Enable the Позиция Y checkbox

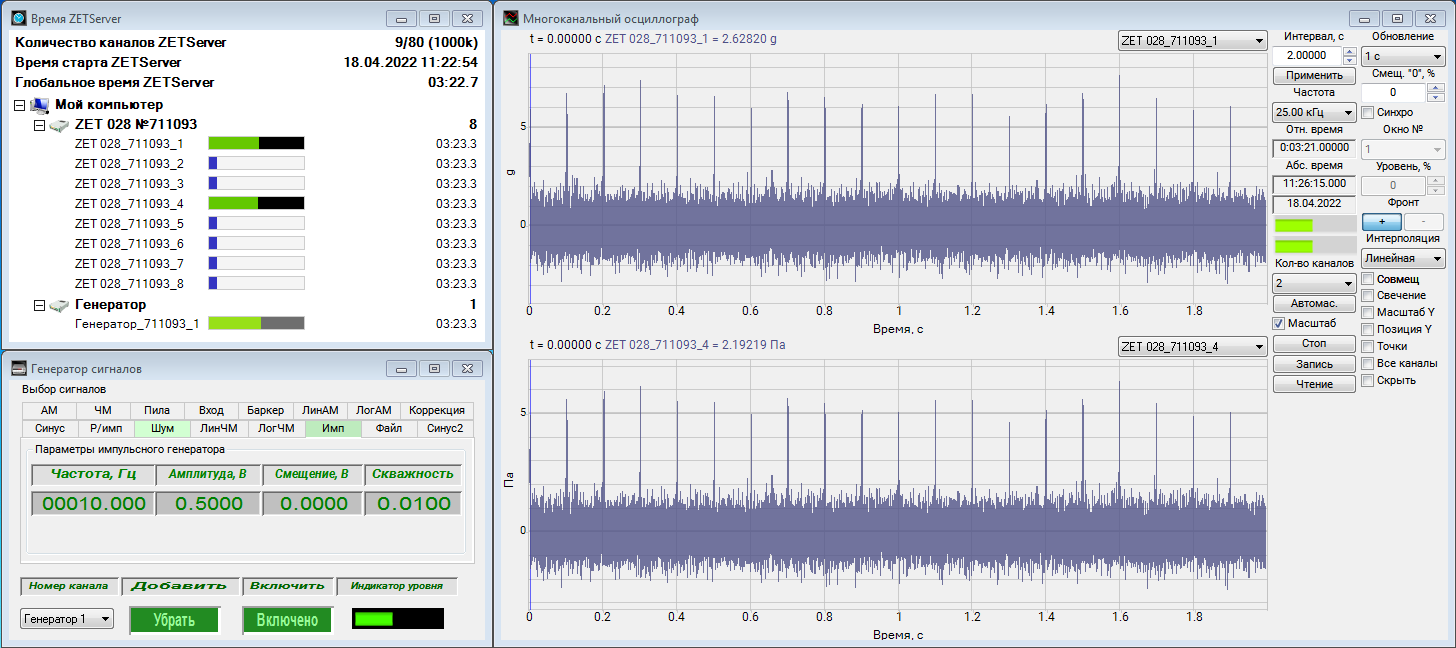pos(1368,329)
